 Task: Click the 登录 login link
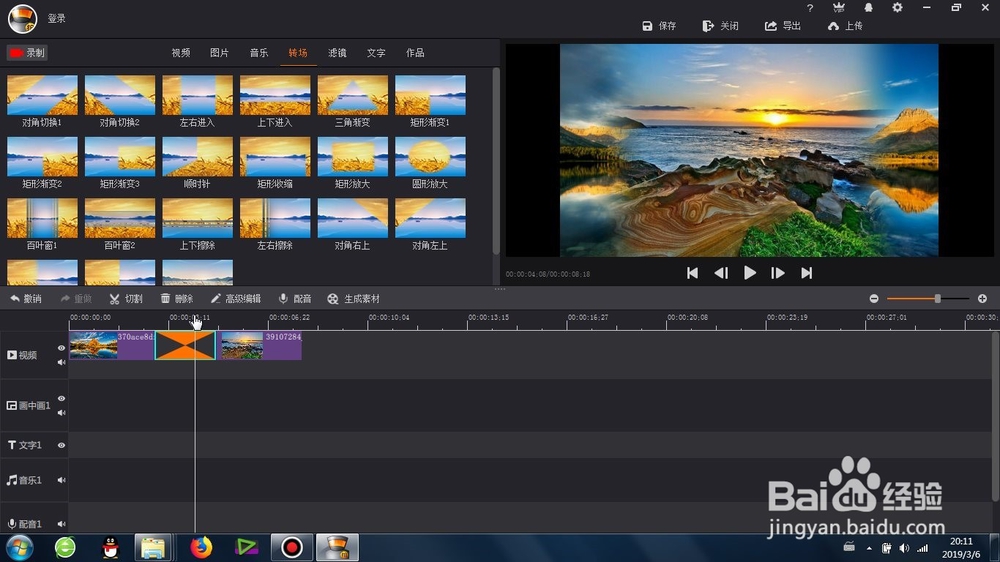pyautogui.click(x=57, y=18)
